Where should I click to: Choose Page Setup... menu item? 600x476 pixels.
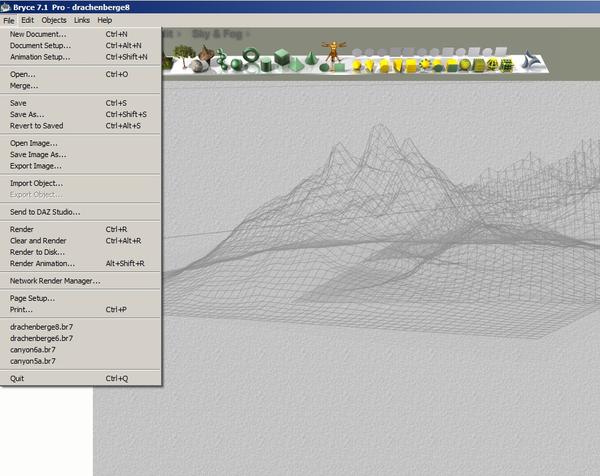(x=81, y=298)
